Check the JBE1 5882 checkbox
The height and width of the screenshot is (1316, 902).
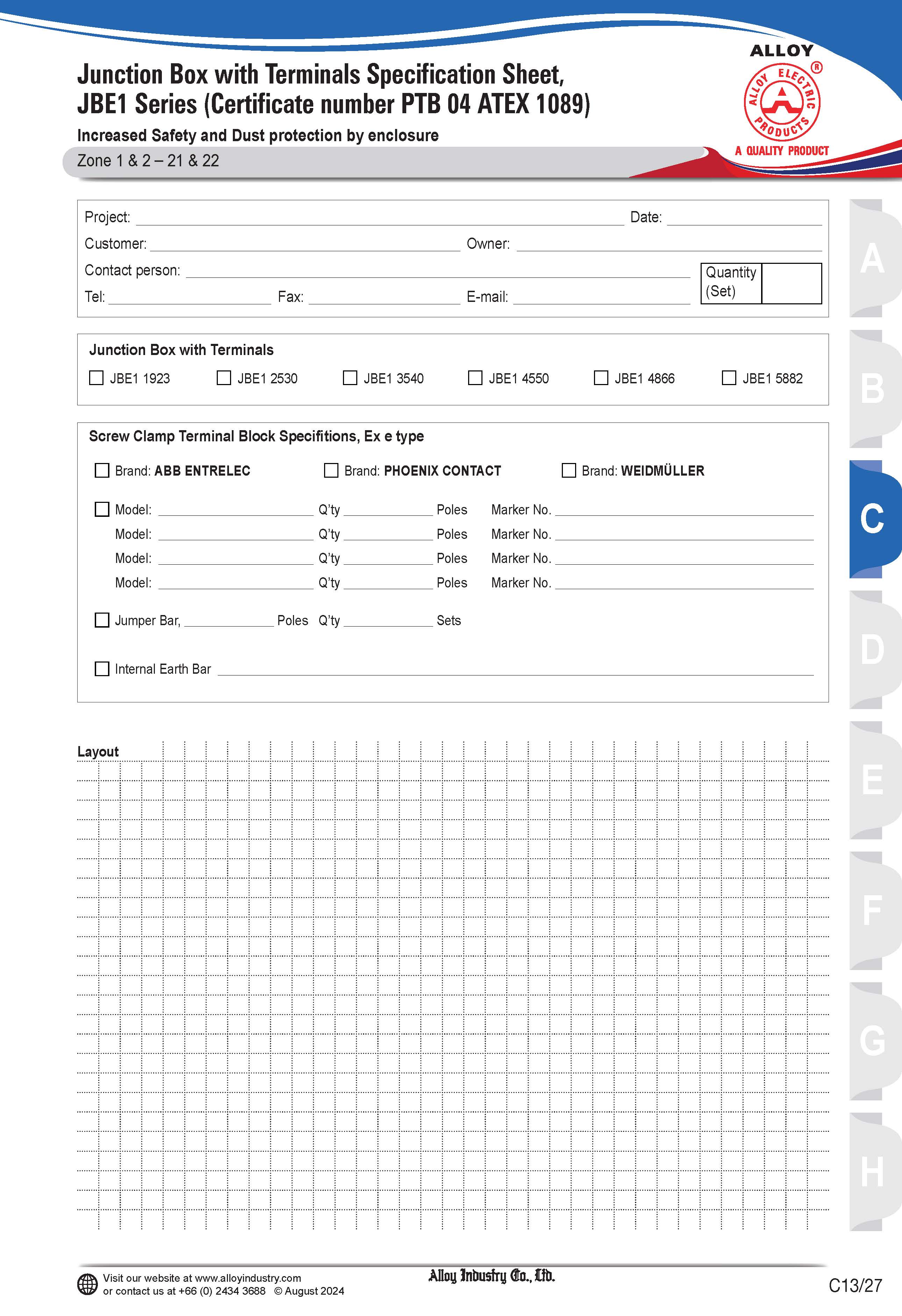729,378
